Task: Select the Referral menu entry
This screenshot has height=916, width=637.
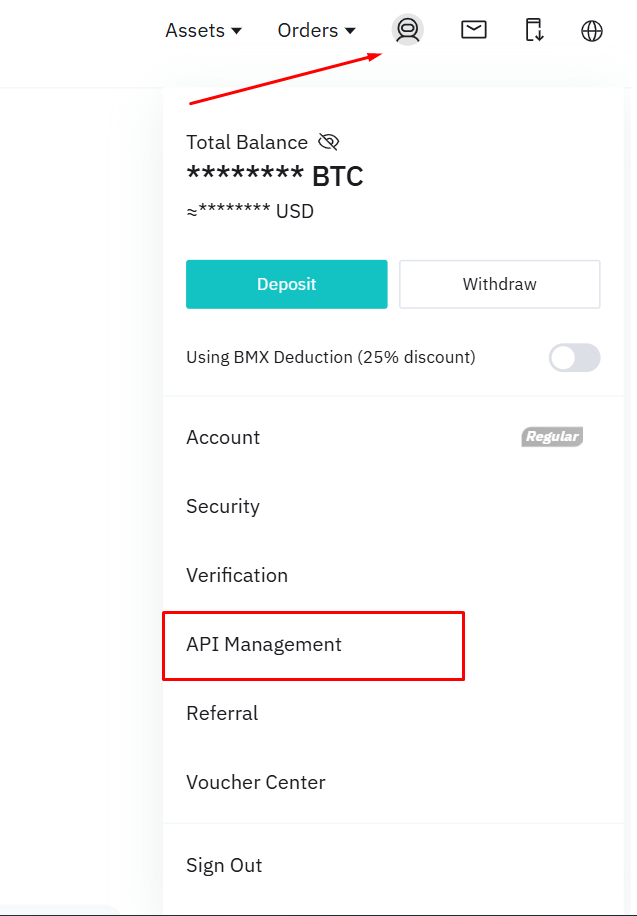Action: (x=222, y=713)
